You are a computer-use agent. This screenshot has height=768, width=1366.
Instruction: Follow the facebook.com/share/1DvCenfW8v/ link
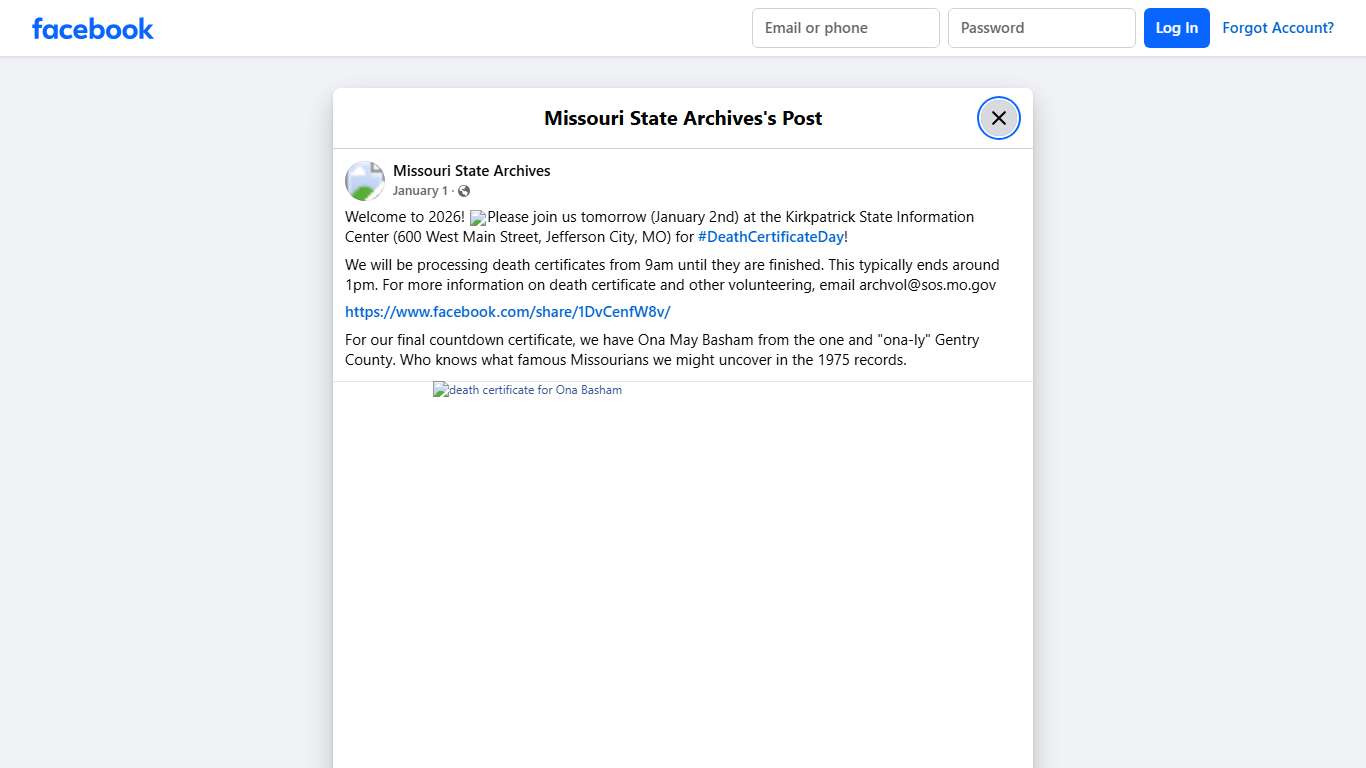pos(507,312)
